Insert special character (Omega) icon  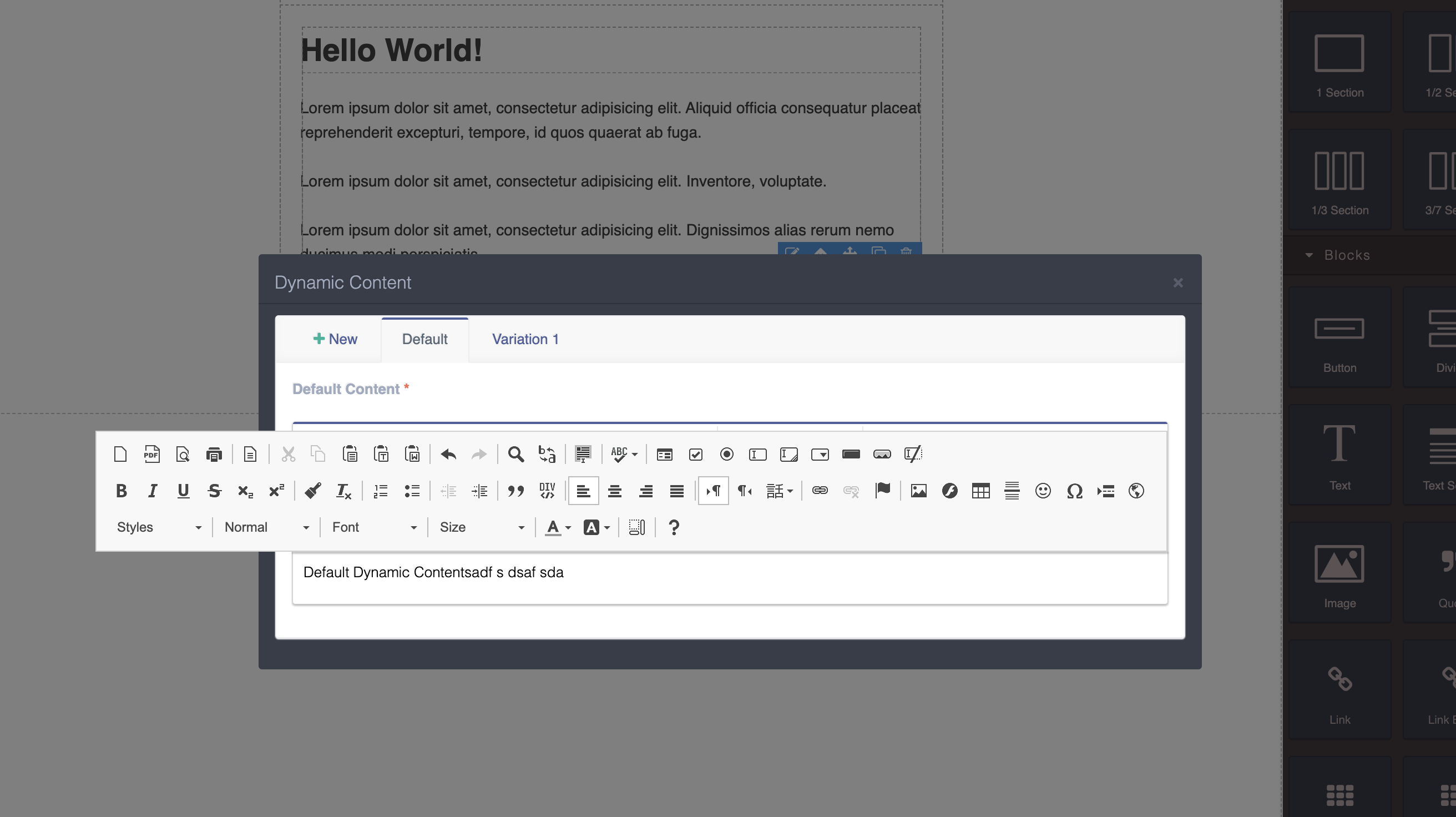pyautogui.click(x=1074, y=491)
